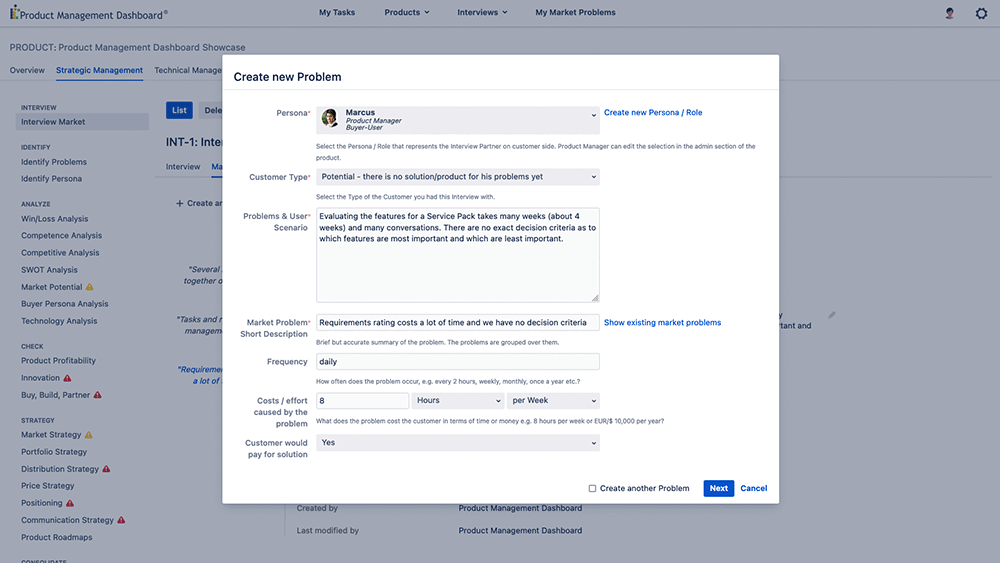Image resolution: width=1000 pixels, height=563 pixels.
Task: Click the red alert icon beside Innovation
Action: (67, 378)
